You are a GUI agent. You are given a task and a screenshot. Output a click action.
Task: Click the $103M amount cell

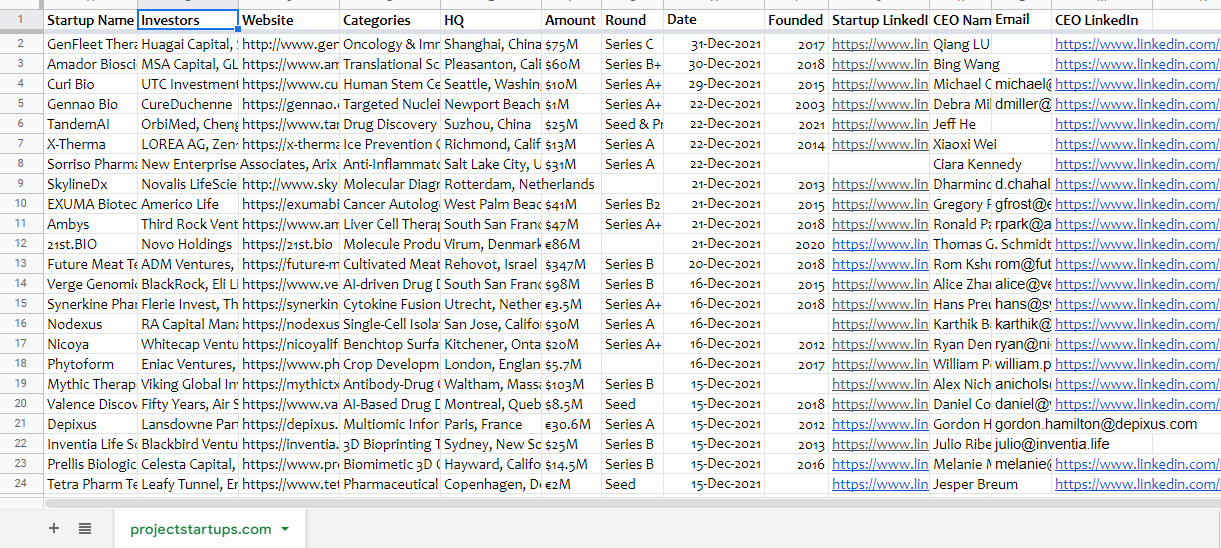572,384
